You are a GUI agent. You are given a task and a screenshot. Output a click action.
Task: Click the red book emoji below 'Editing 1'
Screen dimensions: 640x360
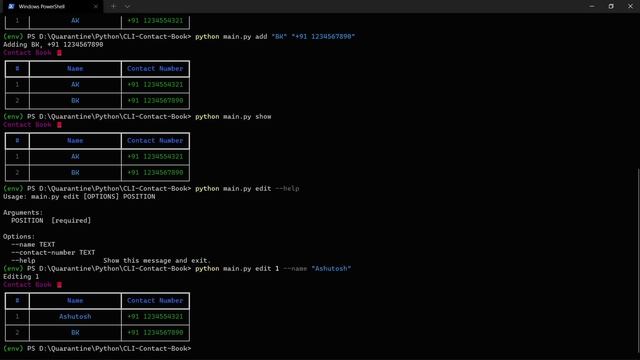tap(60, 285)
